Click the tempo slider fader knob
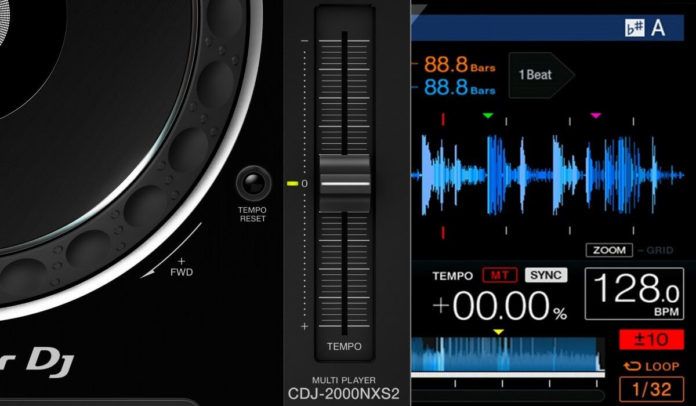This screenshot has width=696, height=406. [344, 183]
